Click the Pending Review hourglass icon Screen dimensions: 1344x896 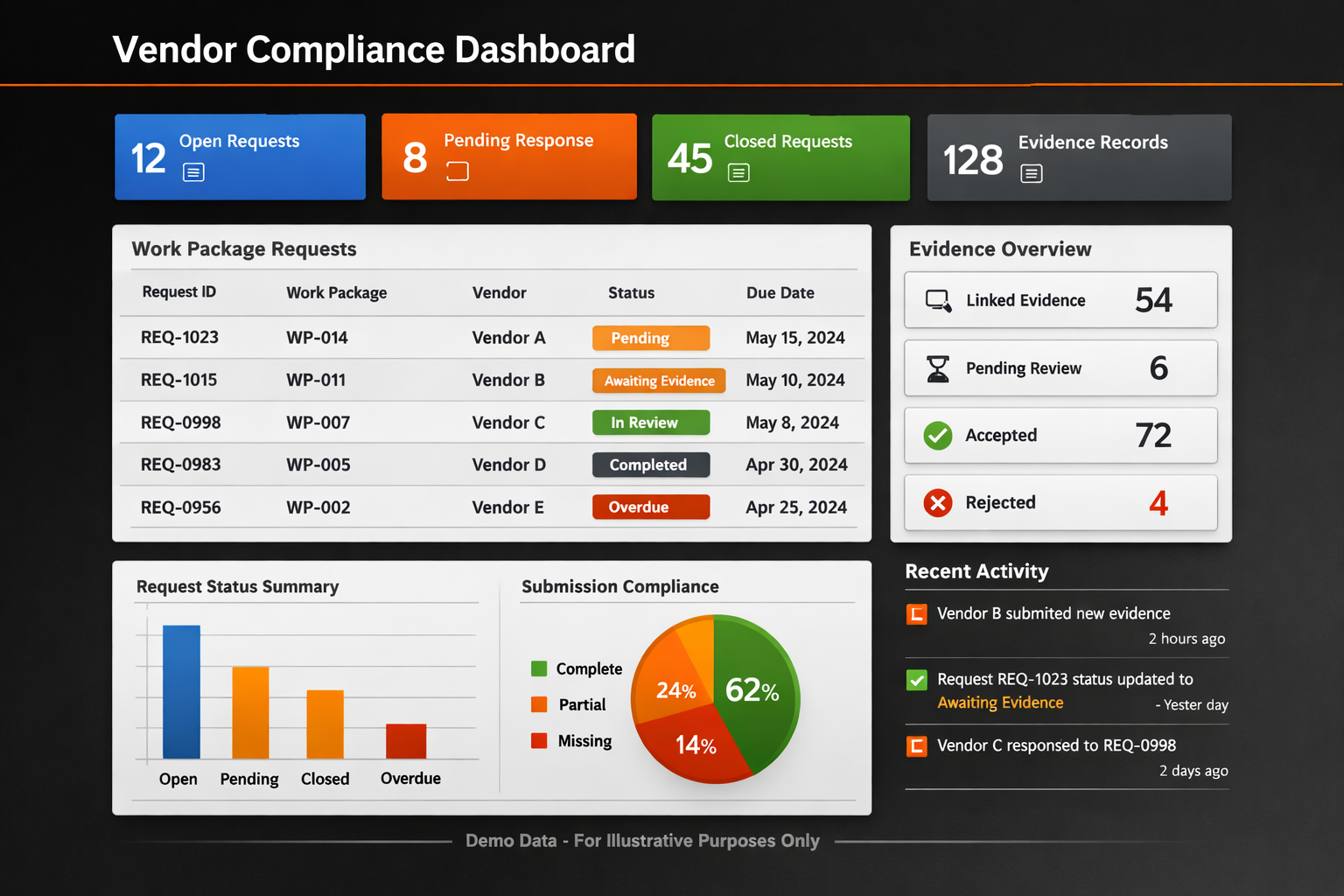pyautogui.click(x=938, y=368)
